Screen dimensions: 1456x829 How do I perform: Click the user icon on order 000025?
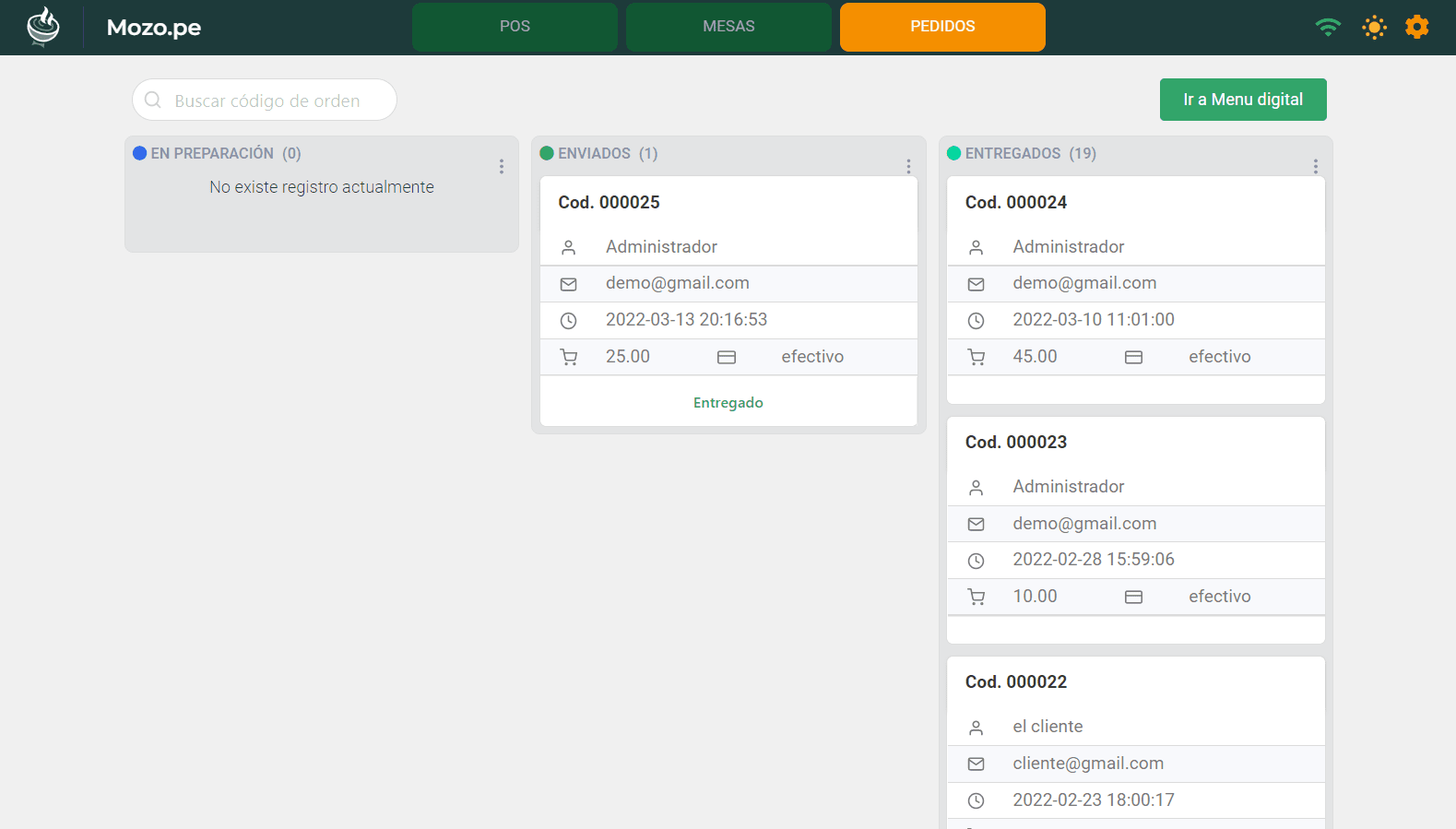point(569,247)
